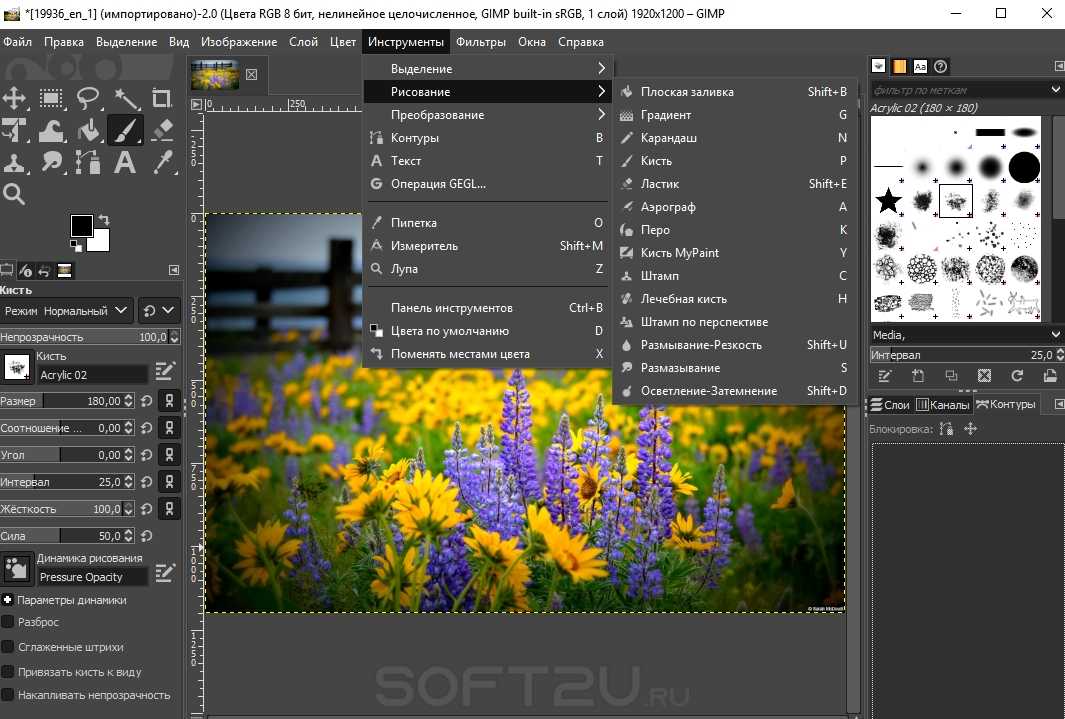Open filter by tags dropdown arrow
Viewport: 1065px width, 719px height.
pos(1055,90)
